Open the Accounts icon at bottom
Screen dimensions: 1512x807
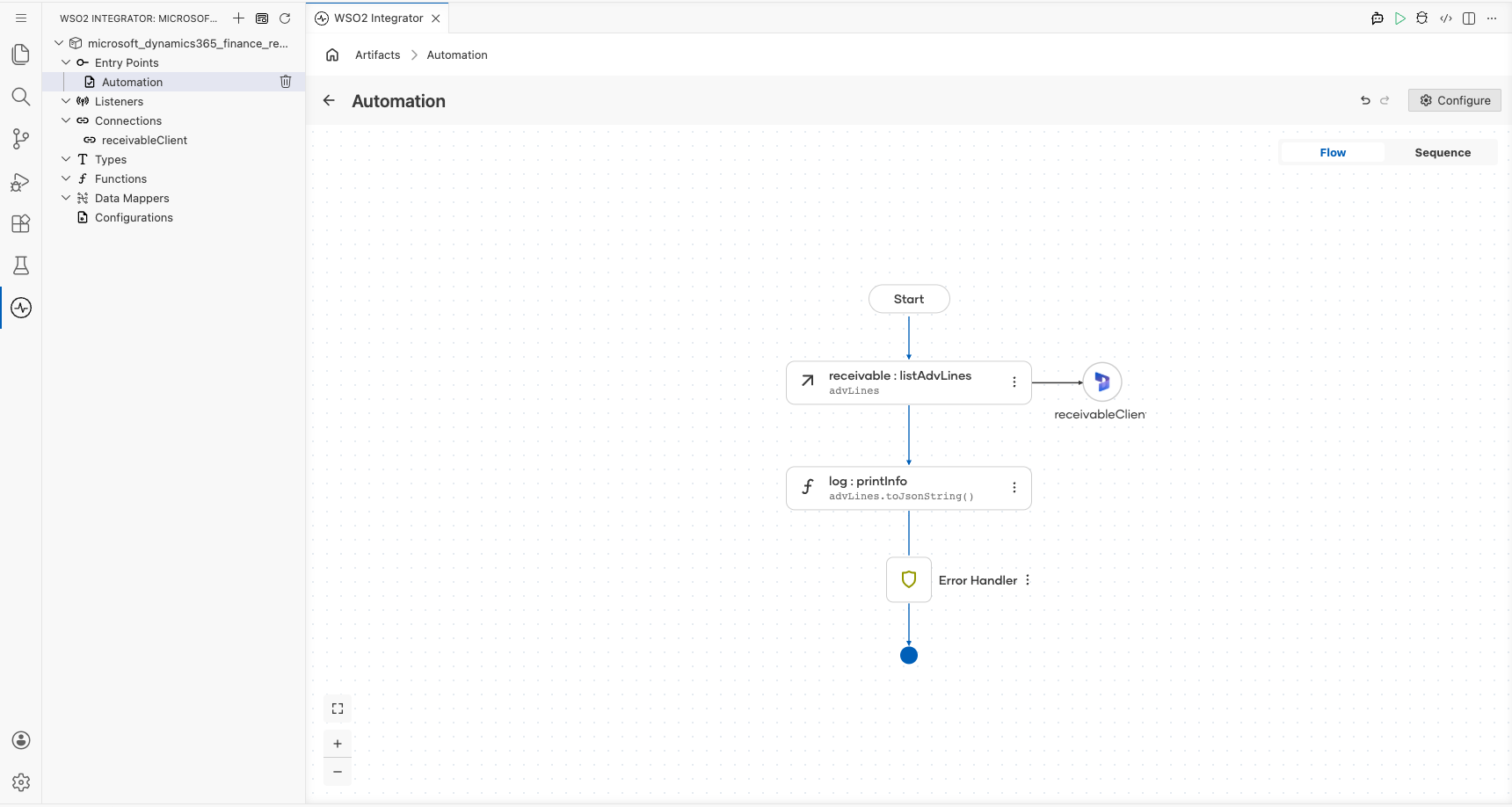21,740
